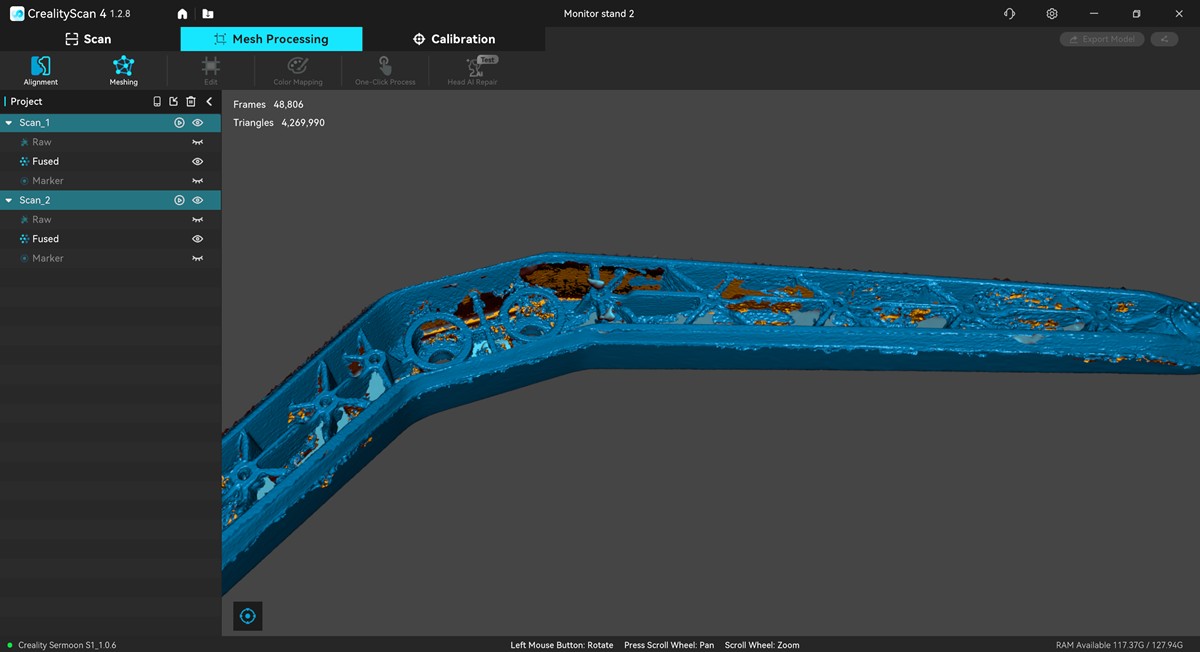Open customer support headset icon
1200x652 pixels.
point(1009,14)
